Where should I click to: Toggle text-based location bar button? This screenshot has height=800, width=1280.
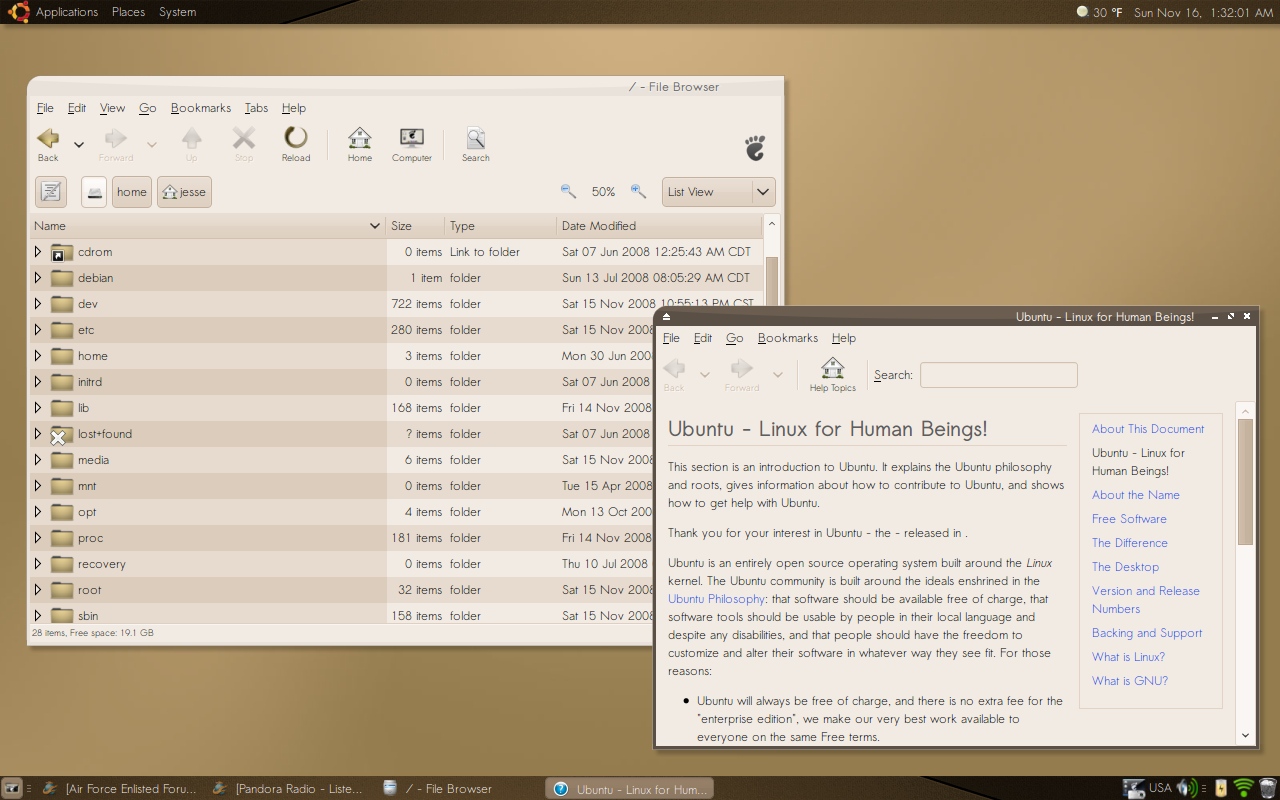[51, 192]
